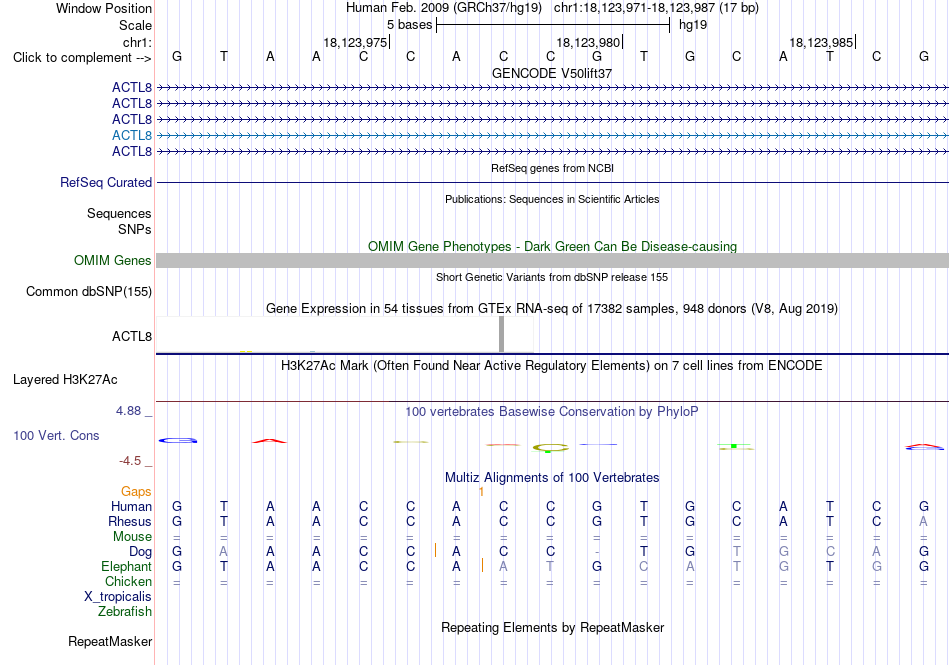
Task: Click the 18,123,980 position marker
Action: coord(588,42)
